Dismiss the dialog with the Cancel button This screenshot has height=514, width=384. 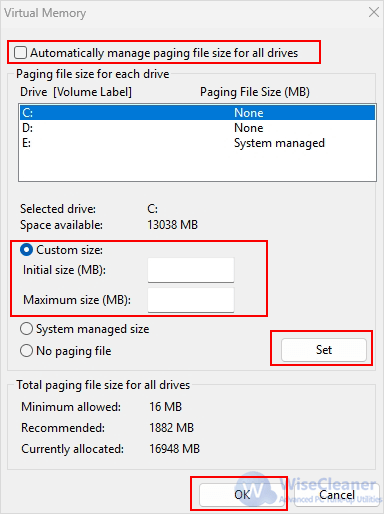pyautogui.click(x=337, y=495)
